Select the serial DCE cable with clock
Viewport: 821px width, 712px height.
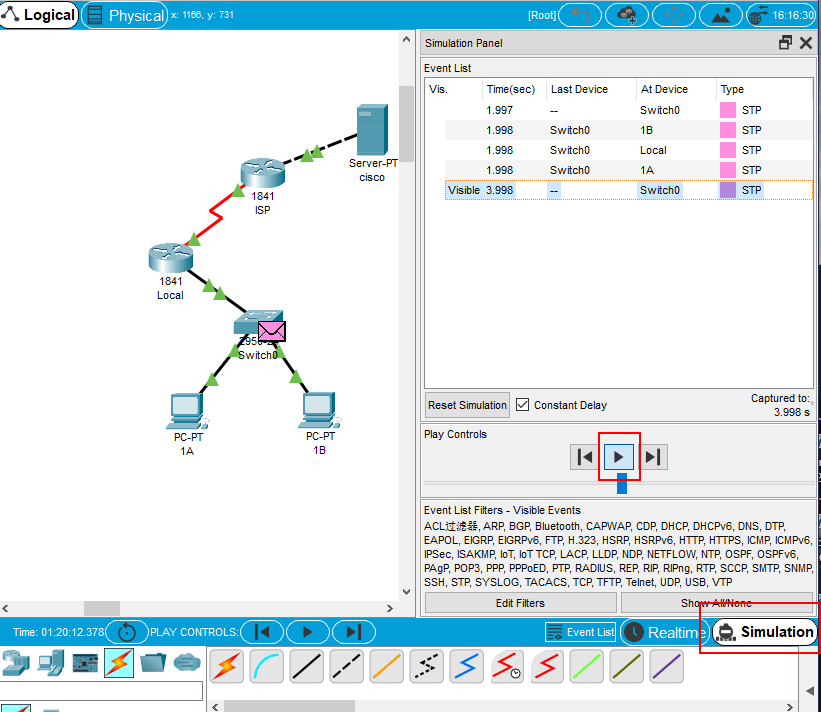pos(507,666)
